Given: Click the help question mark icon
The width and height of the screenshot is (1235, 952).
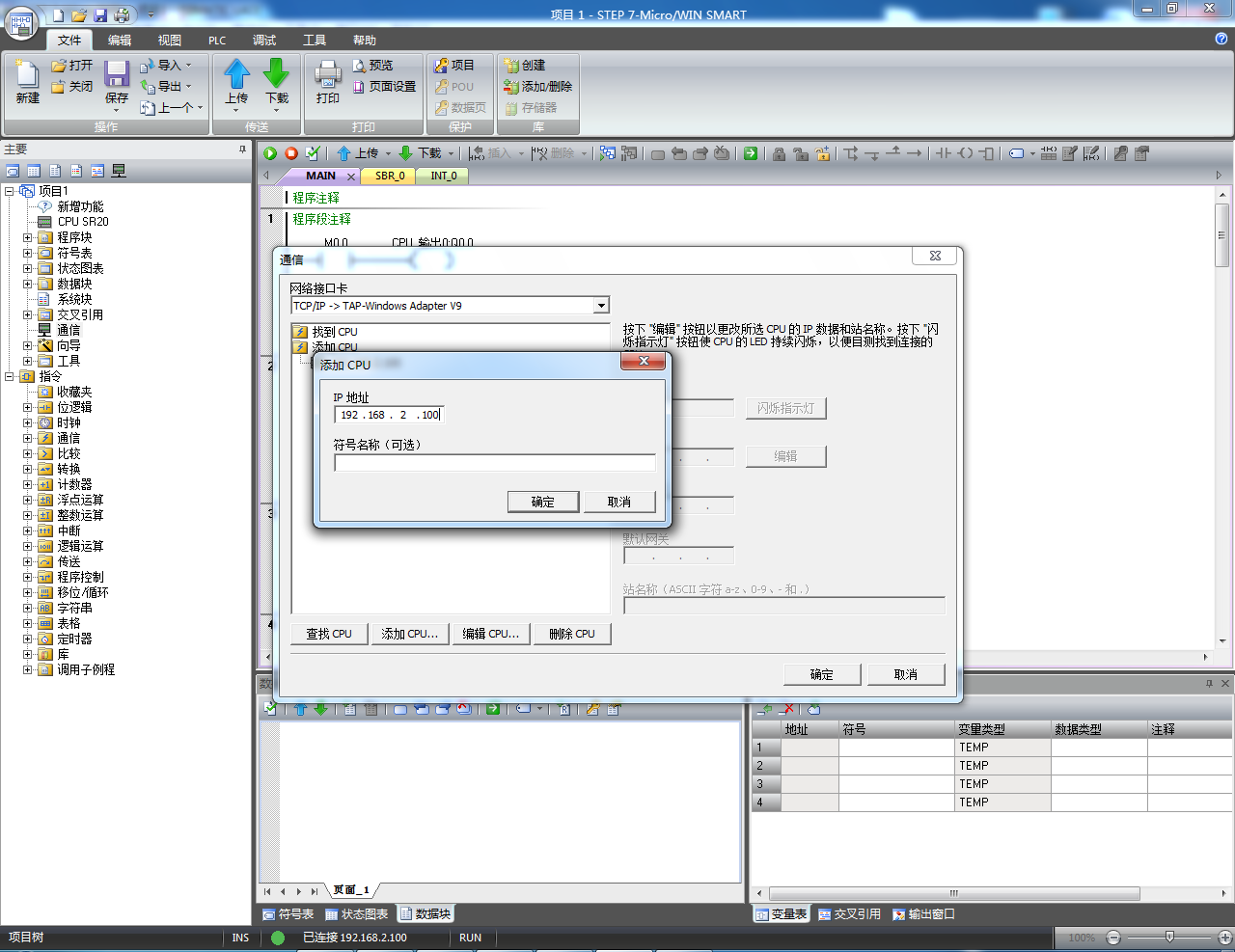Looking at the screenshot, I should pyautogui.click(x=1221, y=39).
